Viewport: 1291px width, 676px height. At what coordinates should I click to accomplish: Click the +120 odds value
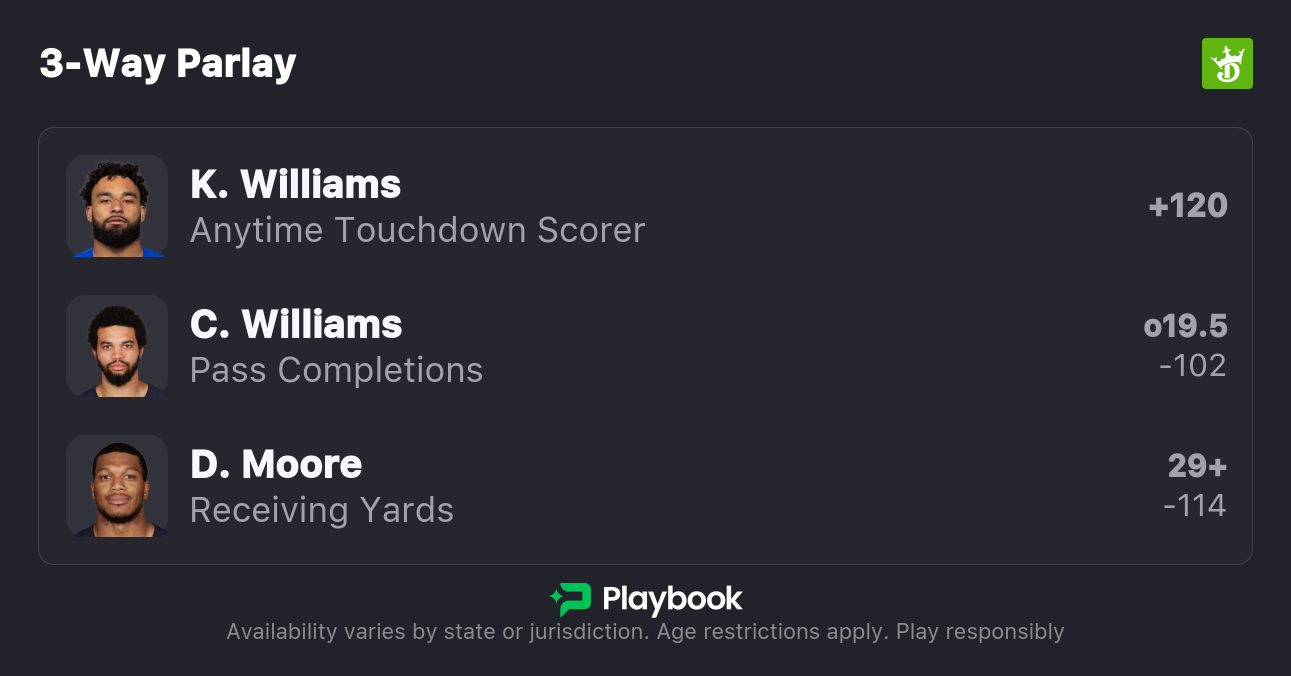pos(1188,205)
